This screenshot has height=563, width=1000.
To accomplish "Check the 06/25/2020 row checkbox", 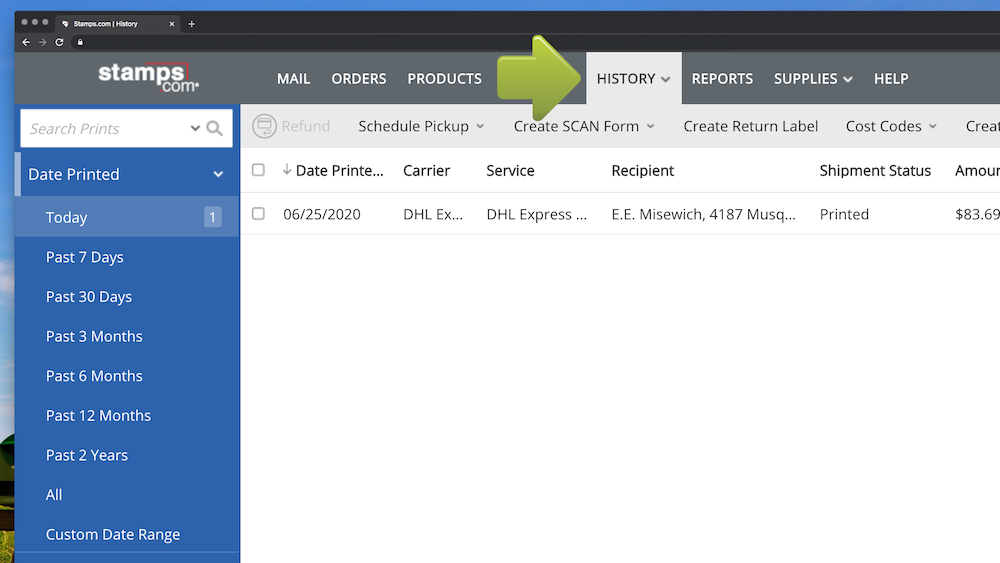I will click(x=258, y=214).
